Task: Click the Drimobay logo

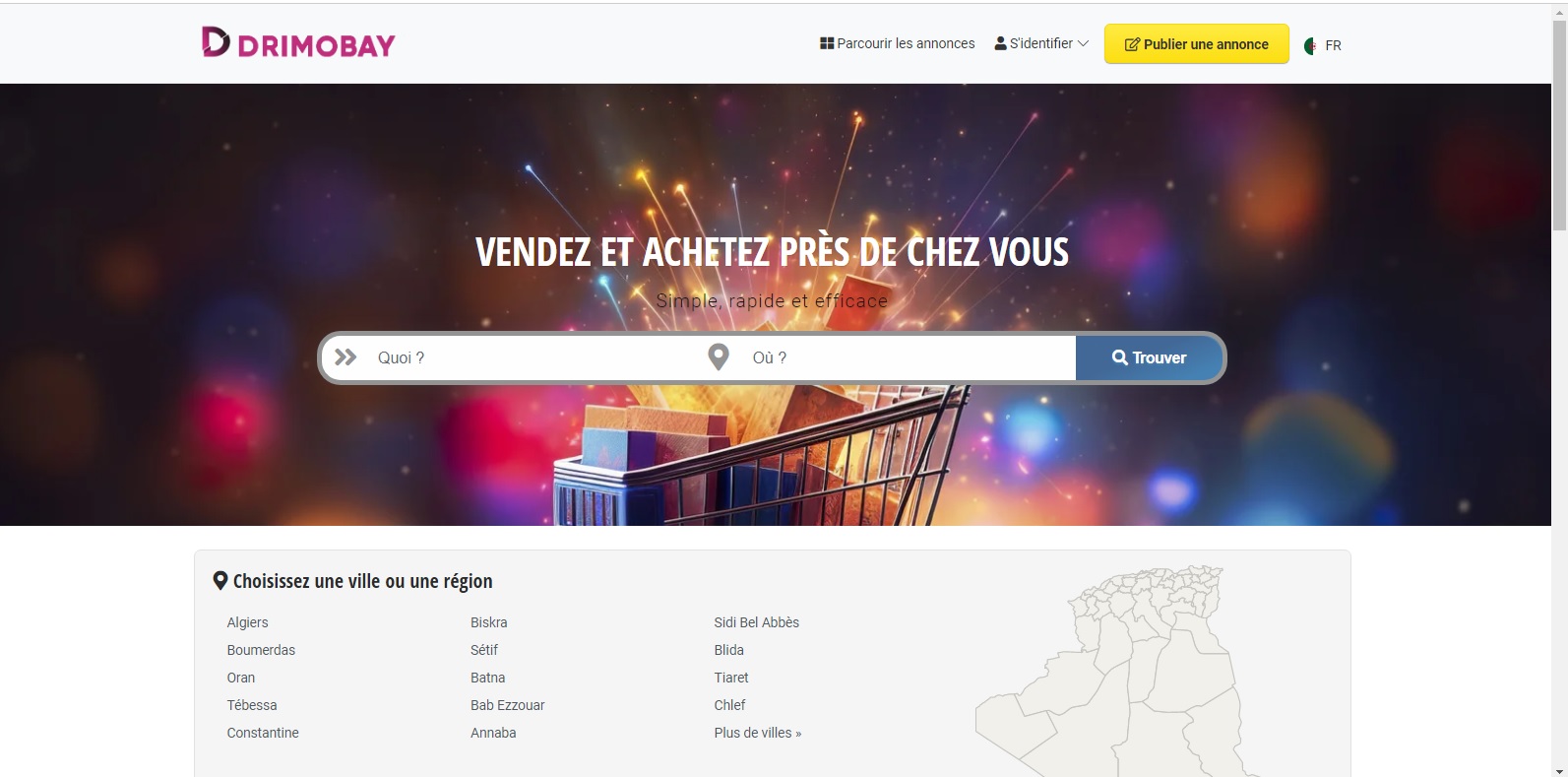Action: (298, 43)
